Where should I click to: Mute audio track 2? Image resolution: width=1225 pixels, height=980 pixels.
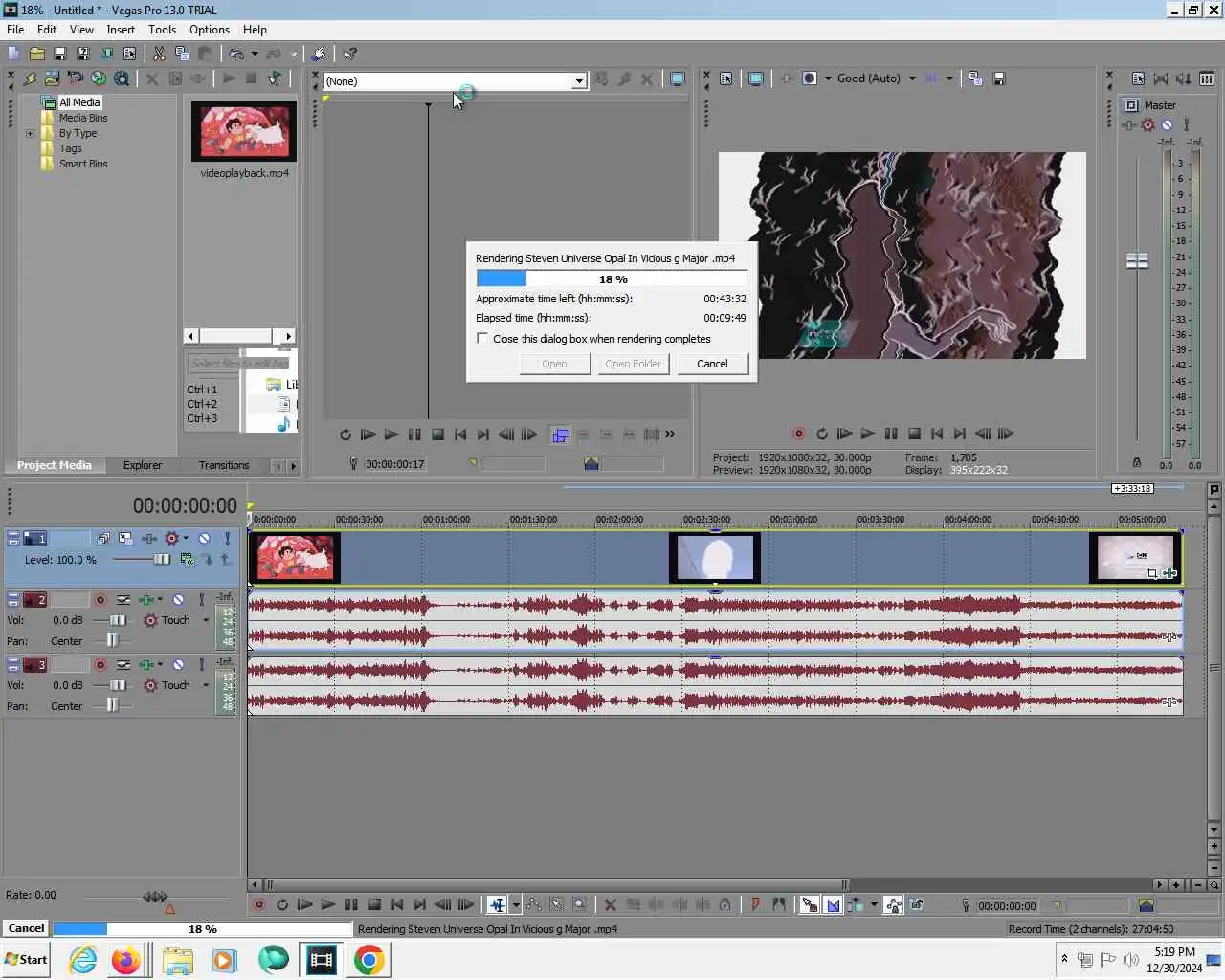point(178,600)
